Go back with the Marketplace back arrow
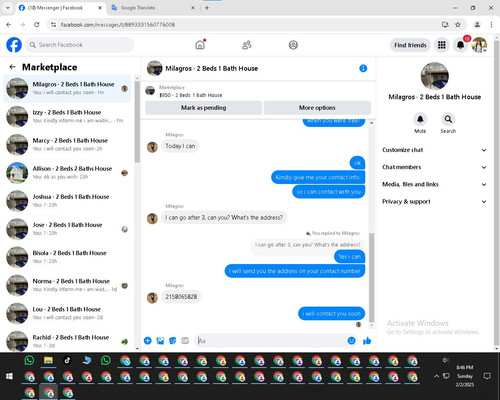 tap(12, 67)
